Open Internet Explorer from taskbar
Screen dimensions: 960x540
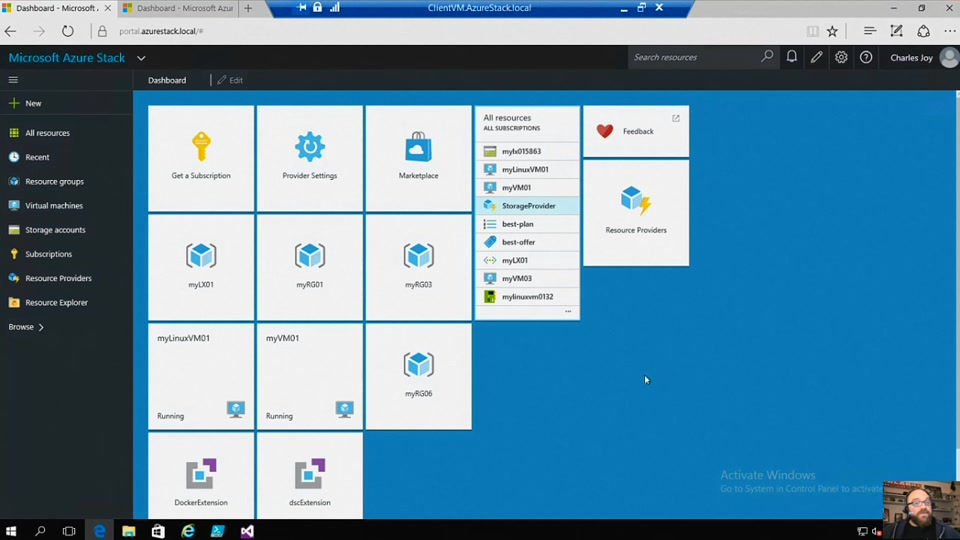[187, 531]
